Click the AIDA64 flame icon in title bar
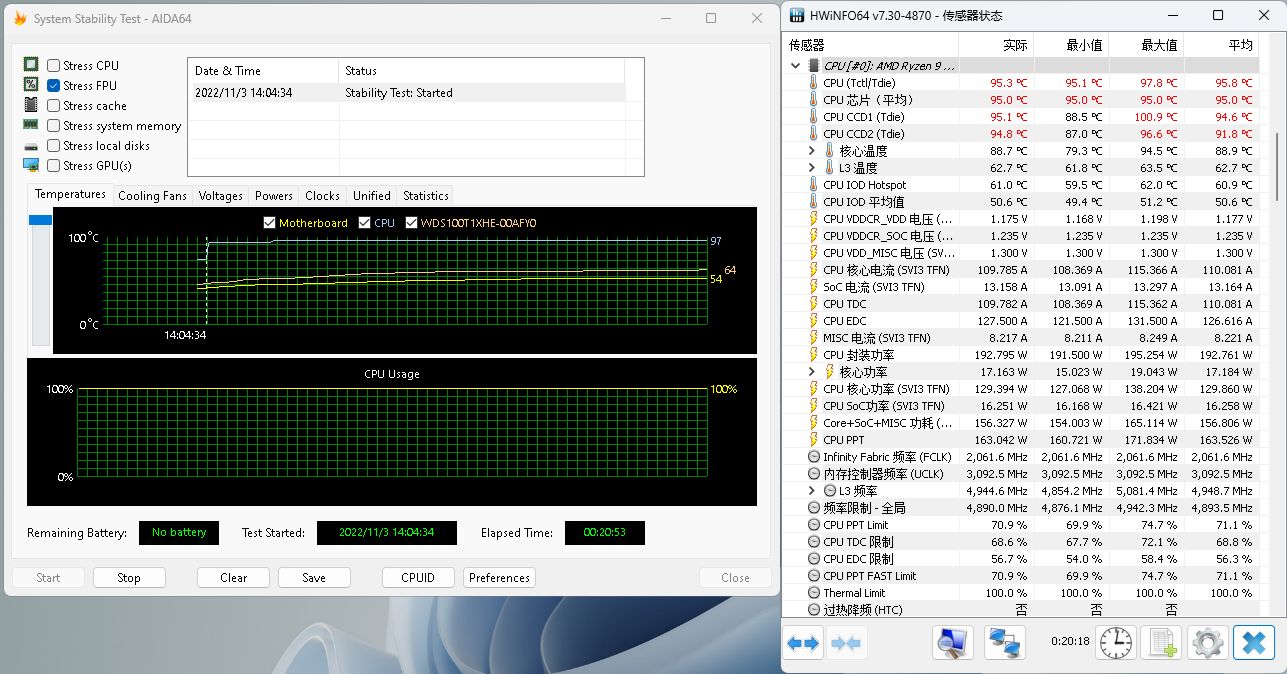The width and height of the screenshot is (1287, 674). 20,18
